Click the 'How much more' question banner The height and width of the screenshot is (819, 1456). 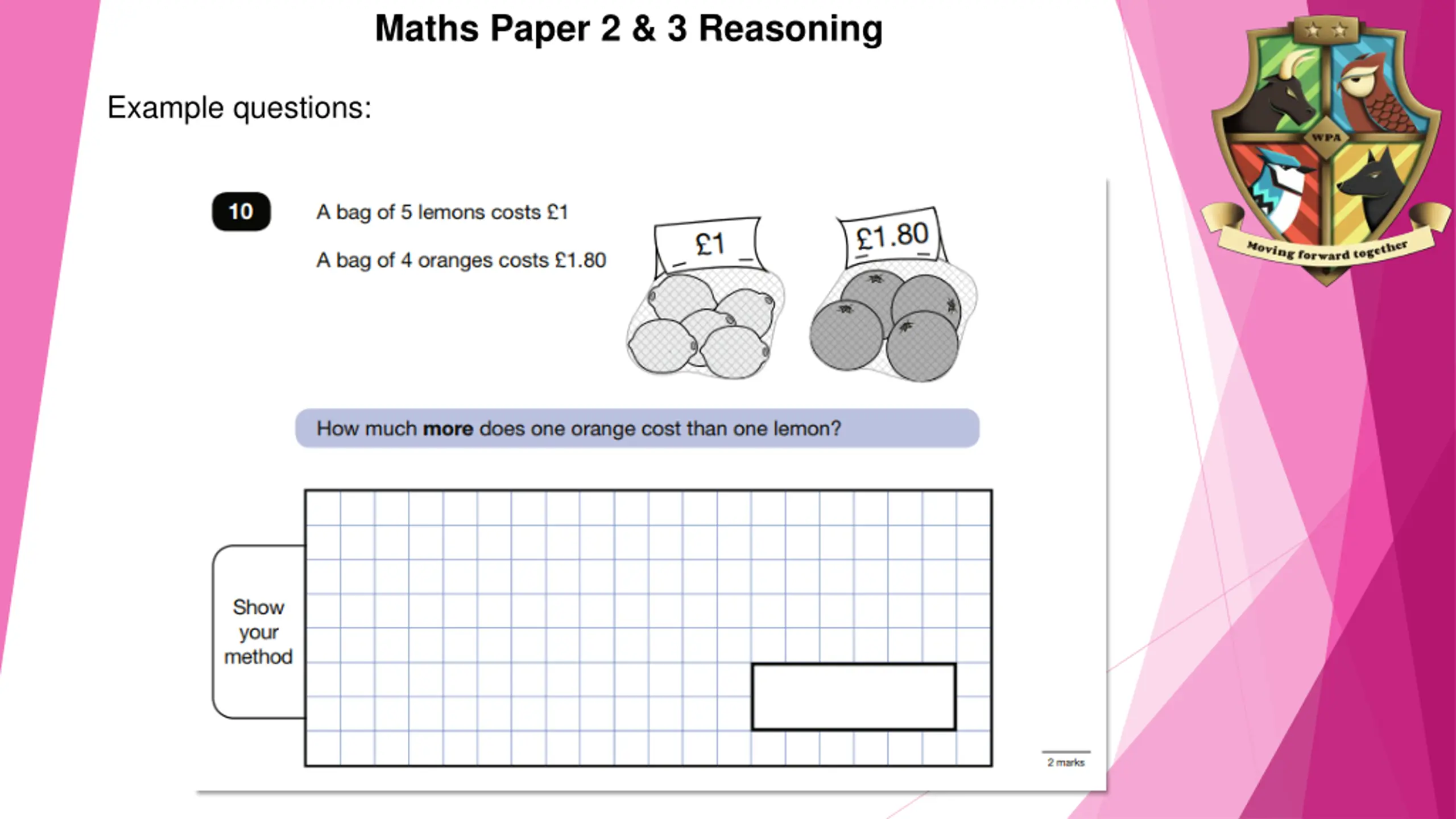[x=637, y=428]
